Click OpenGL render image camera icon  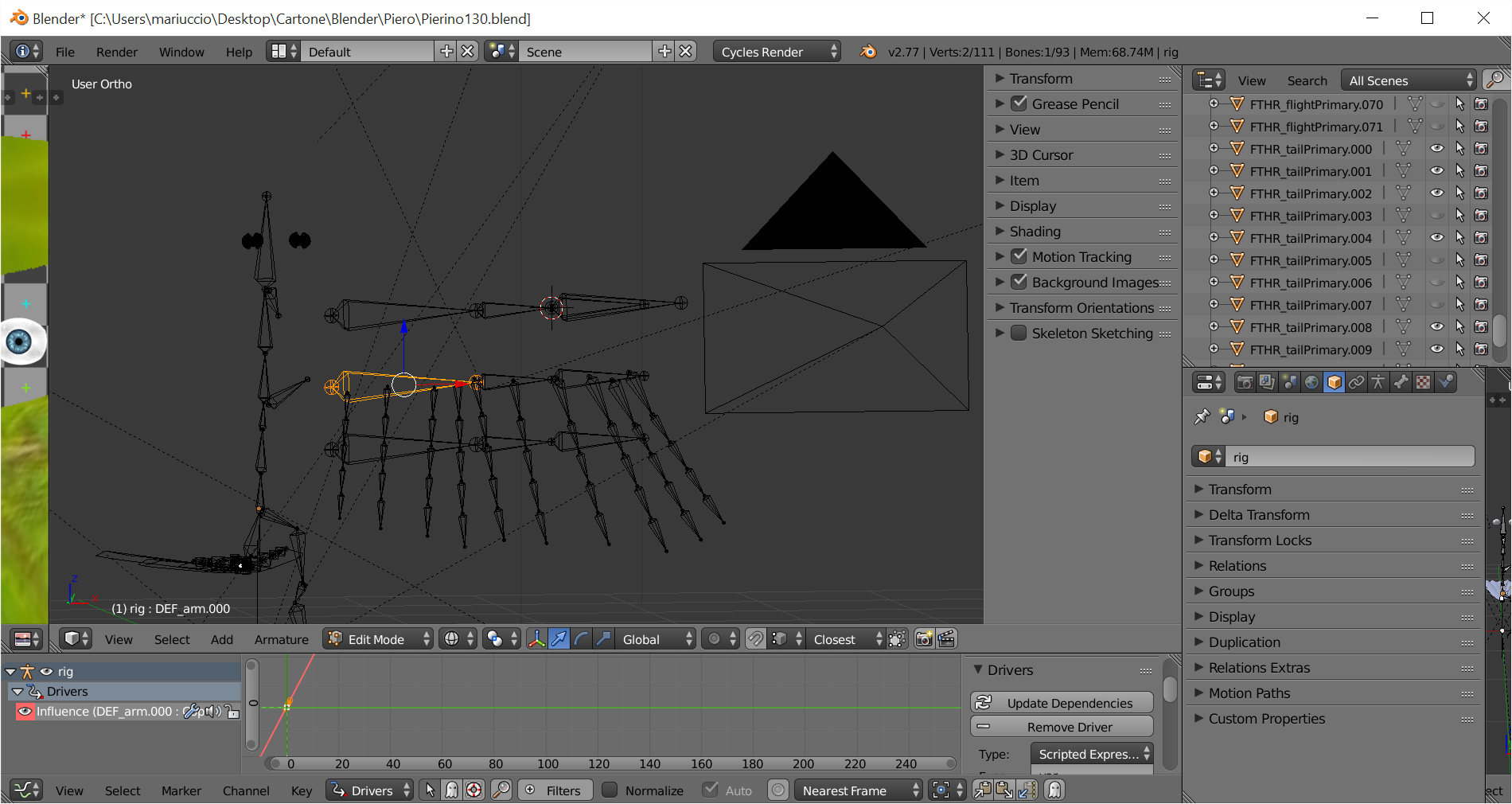(x=924, y=639)
